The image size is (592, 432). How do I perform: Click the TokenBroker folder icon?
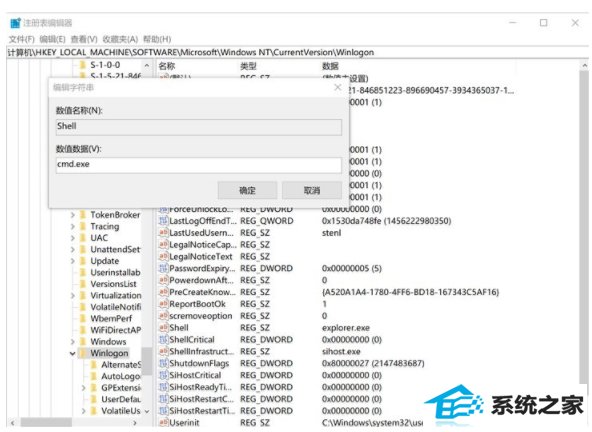pos(83,215)
